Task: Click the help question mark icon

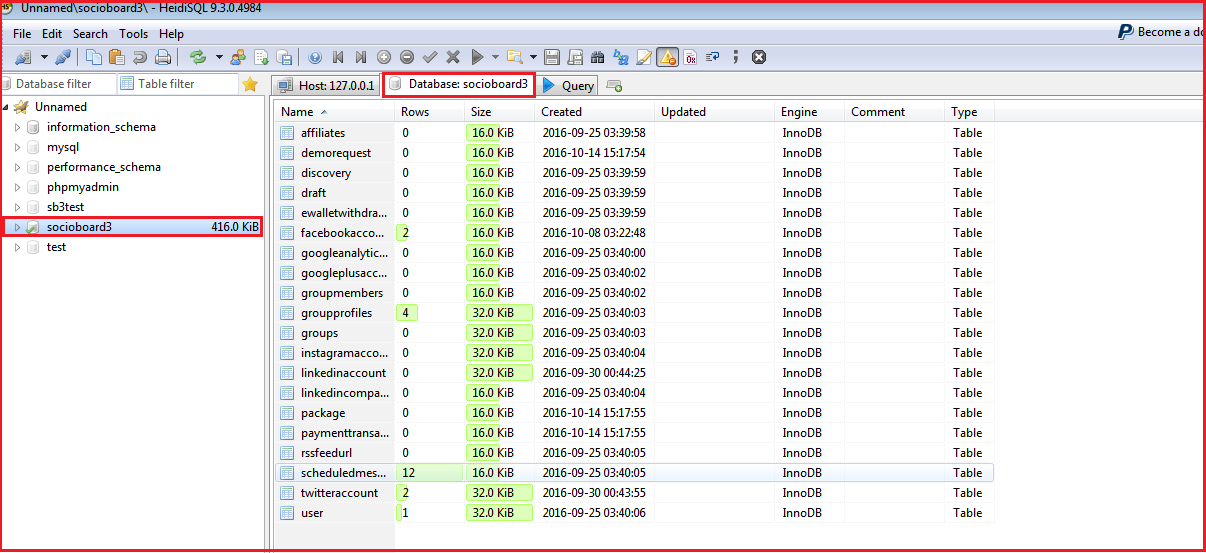Action: point(315,57)
